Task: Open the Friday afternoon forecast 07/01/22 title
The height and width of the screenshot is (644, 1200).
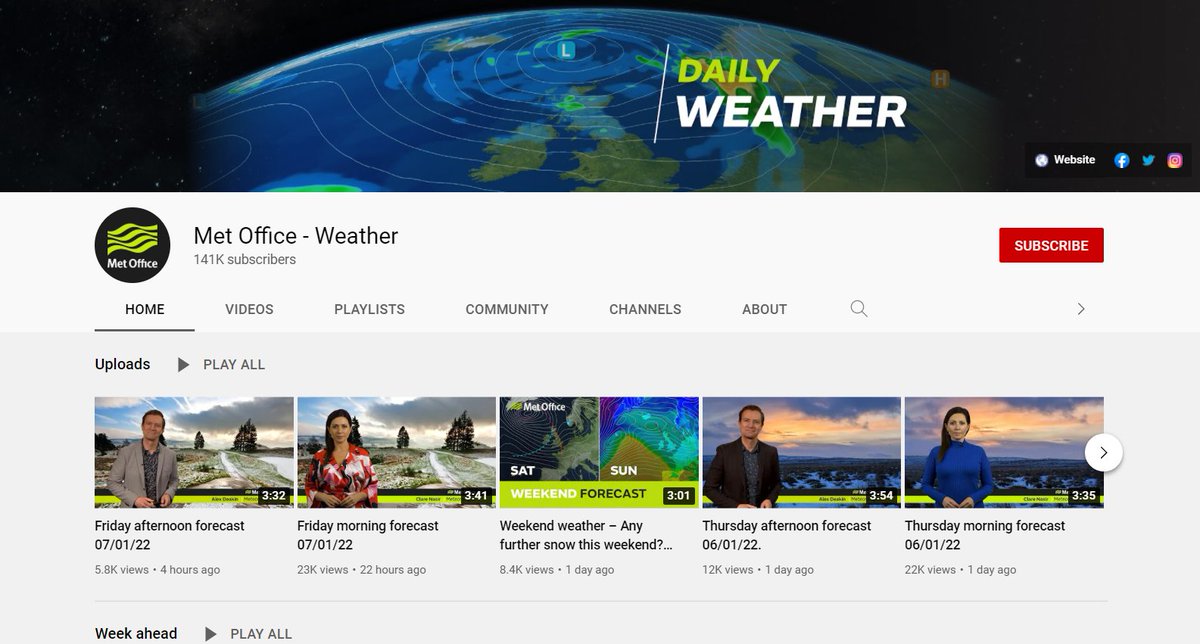Action: point(169,533)
